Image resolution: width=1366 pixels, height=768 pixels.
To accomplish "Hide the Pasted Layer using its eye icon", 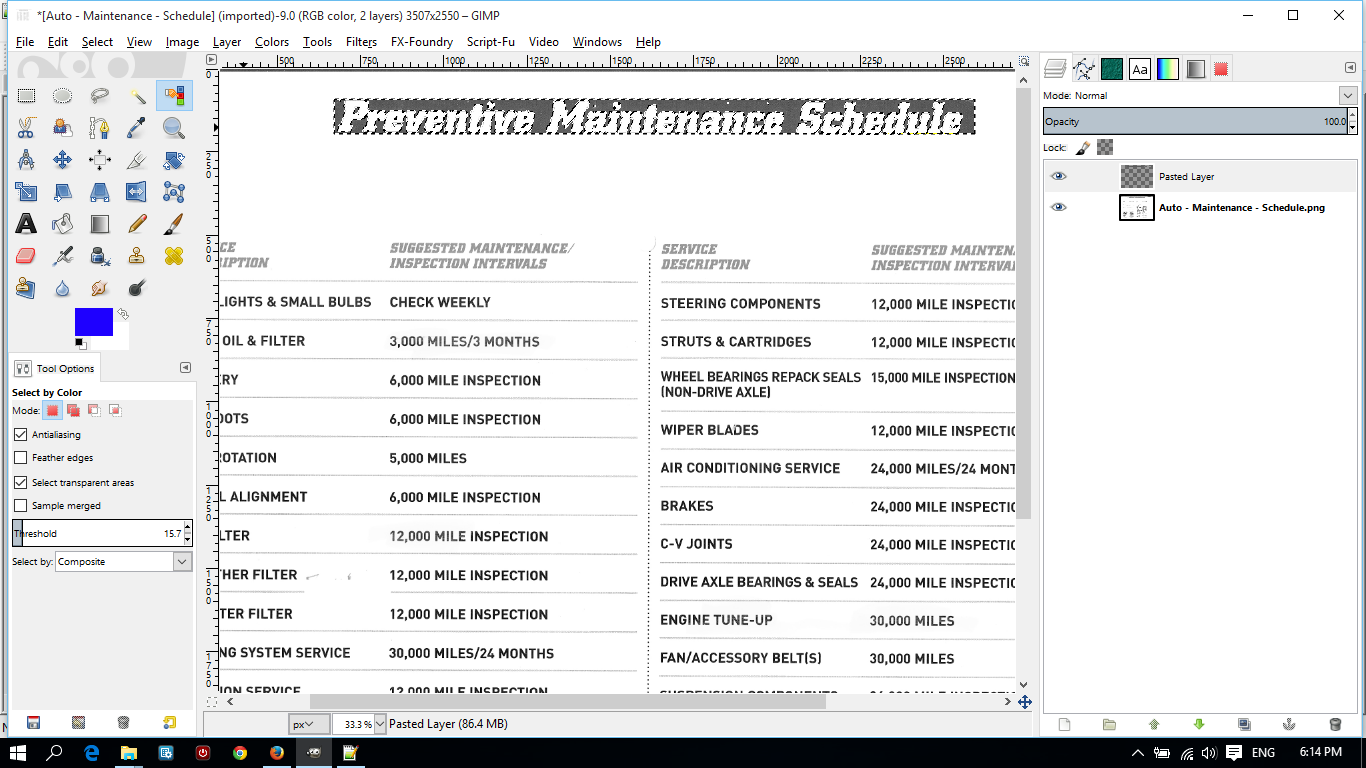I will click(1058, 176).
